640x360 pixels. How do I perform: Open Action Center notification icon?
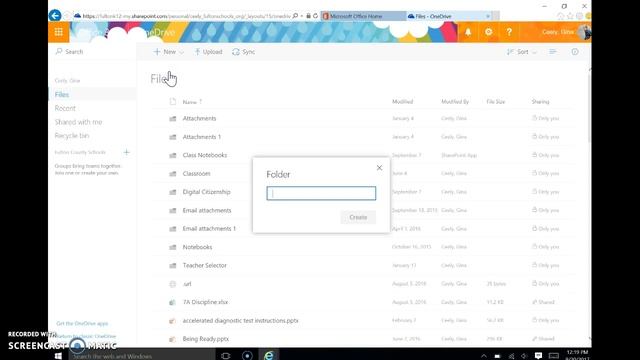(x=538, y=356)
